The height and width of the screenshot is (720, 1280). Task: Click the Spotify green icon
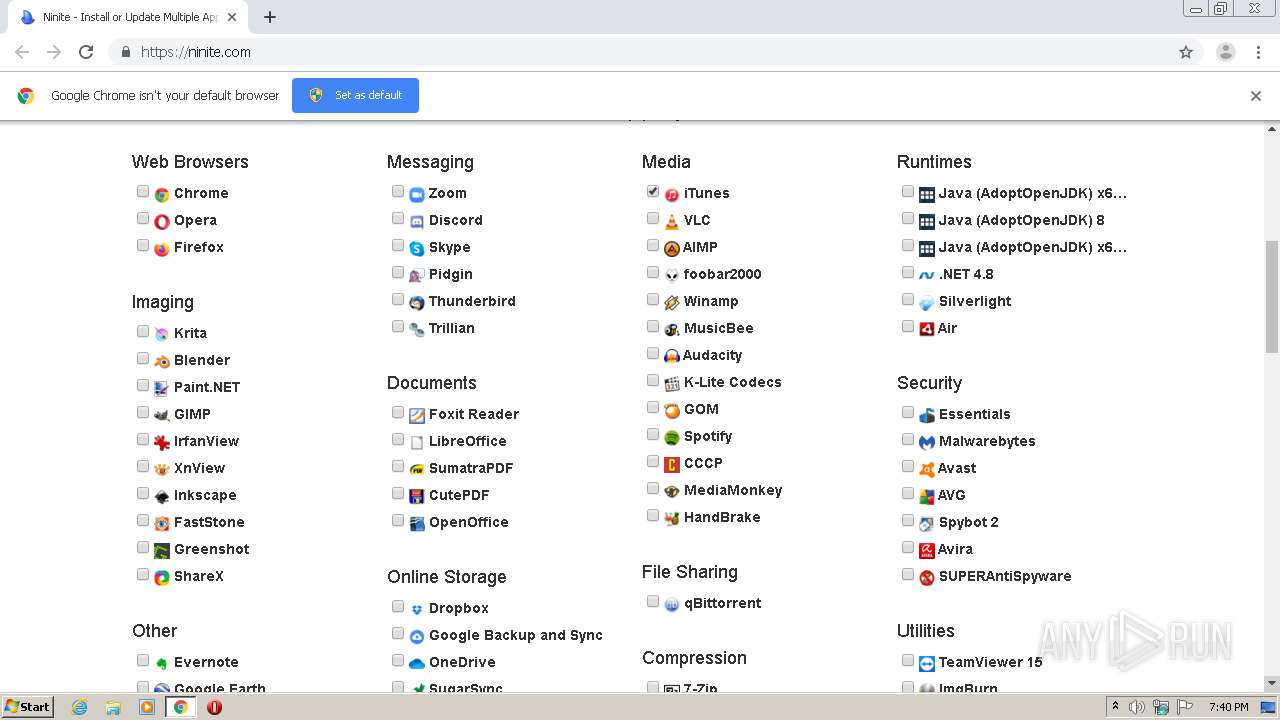pos(672,437)
